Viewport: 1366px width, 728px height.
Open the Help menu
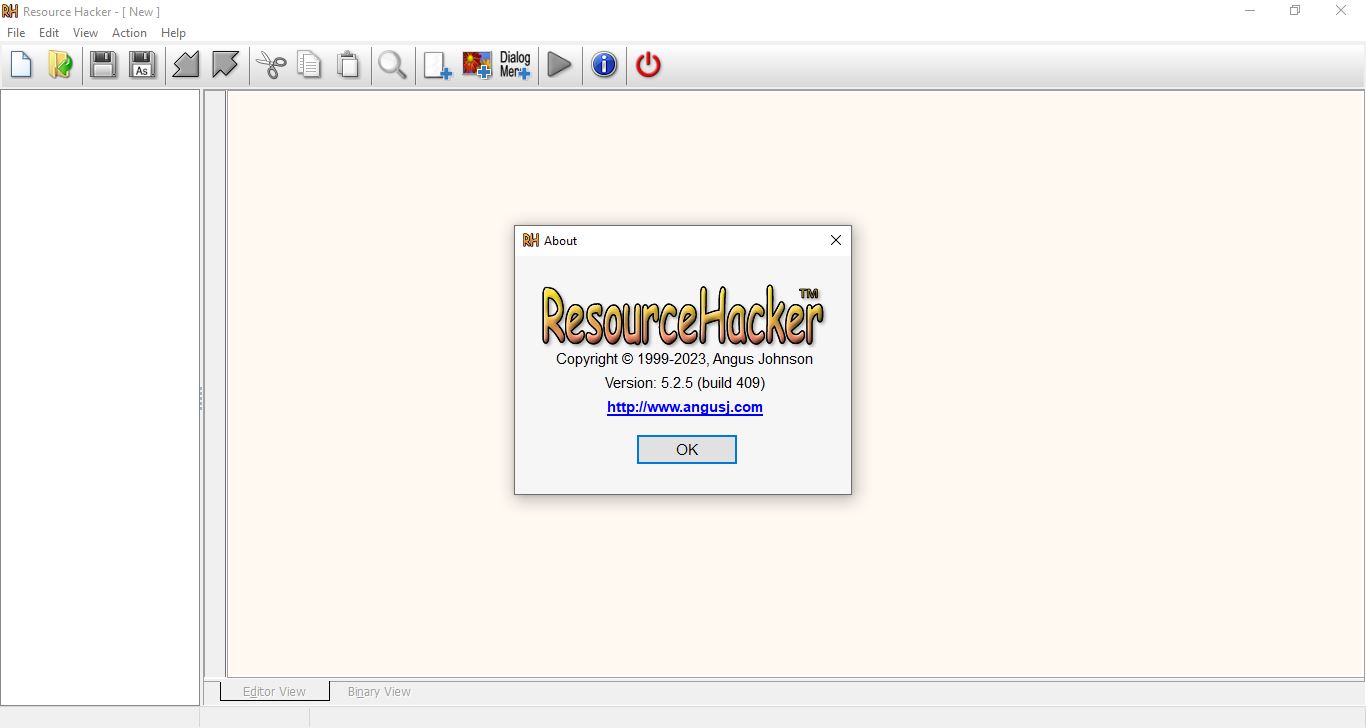[173, 33]
